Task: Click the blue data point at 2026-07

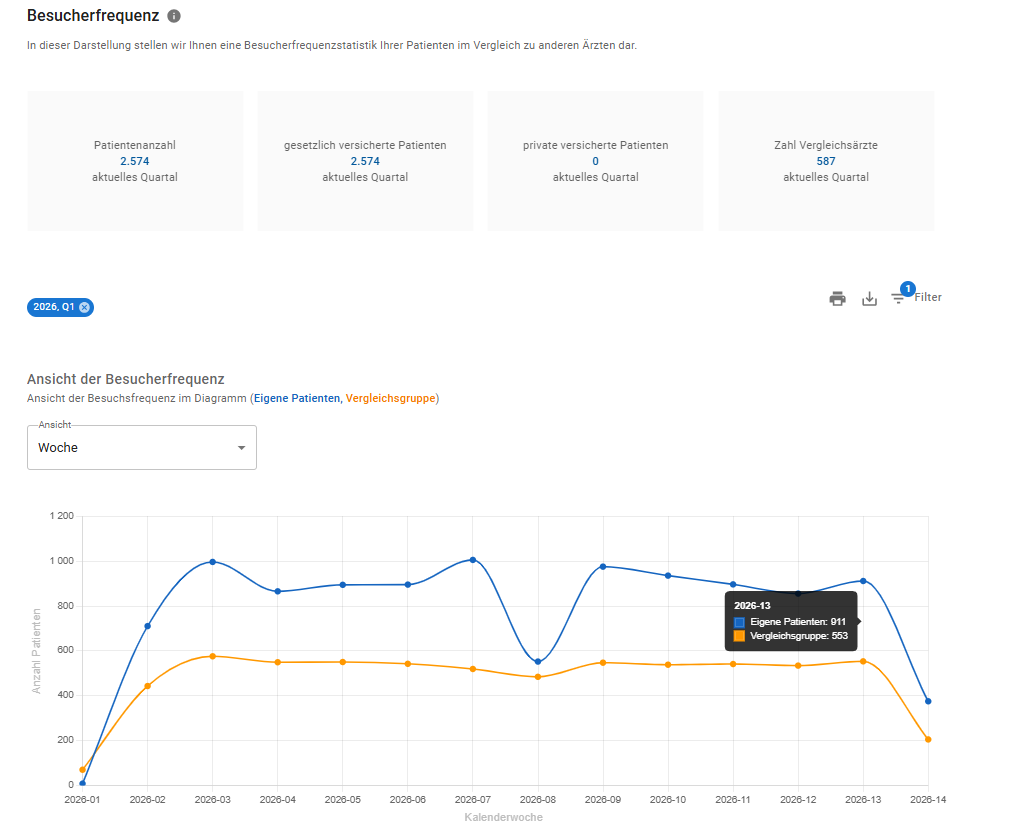Action: coord(473,560)
